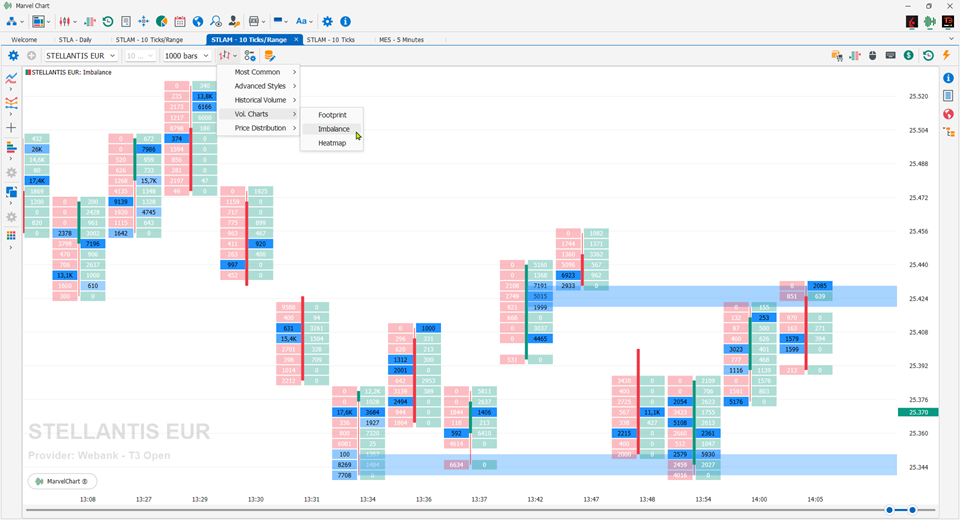Click the T3 monitor icon at top right
960x520 pixels.
tap(948, 22)
